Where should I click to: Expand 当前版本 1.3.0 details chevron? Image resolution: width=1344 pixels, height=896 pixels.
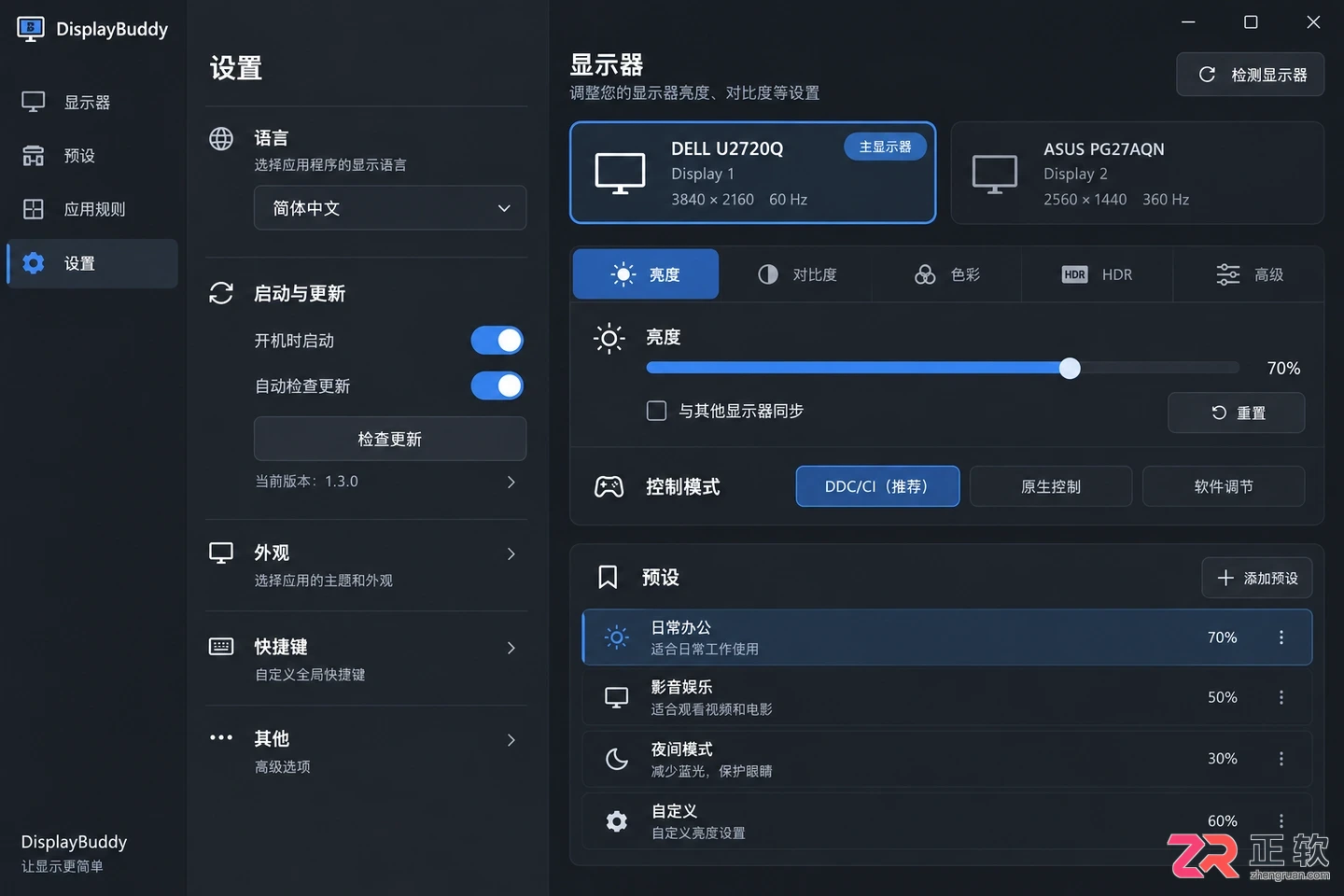pyautogui.click(x=511, y=482)
